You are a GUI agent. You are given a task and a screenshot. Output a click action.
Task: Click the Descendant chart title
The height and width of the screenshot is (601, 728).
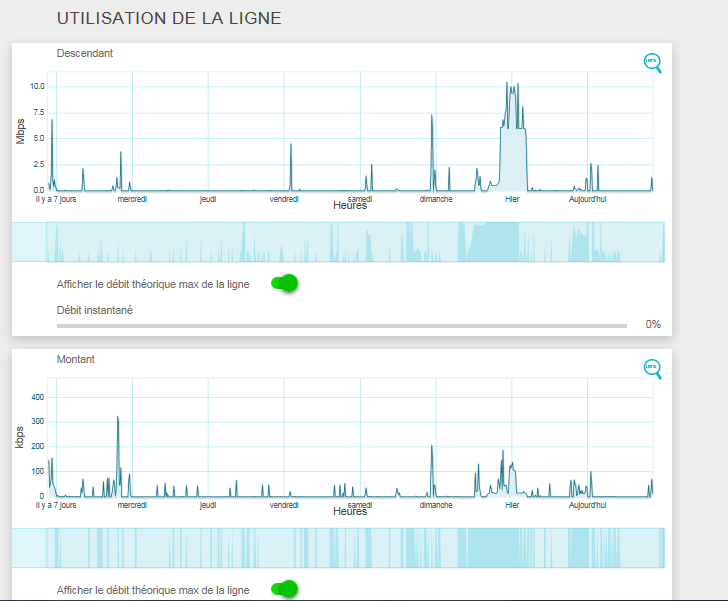(x=85, y=53)
